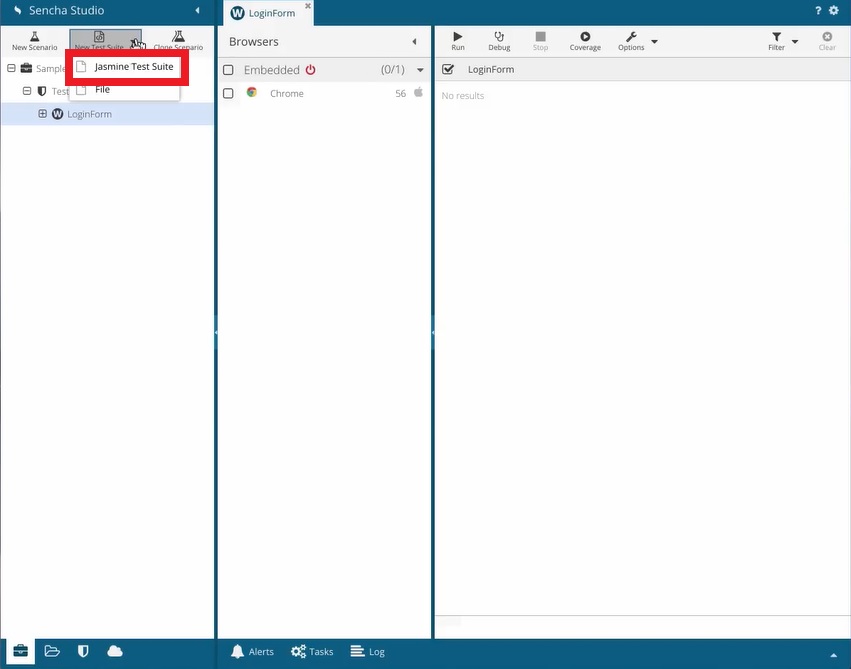
Task: Collapse the Browsers panel
Action: [414, 42]
